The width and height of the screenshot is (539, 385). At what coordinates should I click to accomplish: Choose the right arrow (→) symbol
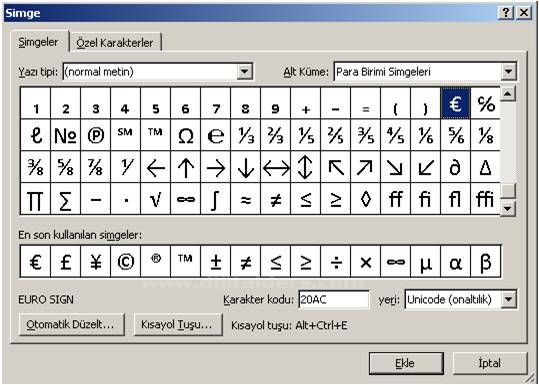pos(216,167)
